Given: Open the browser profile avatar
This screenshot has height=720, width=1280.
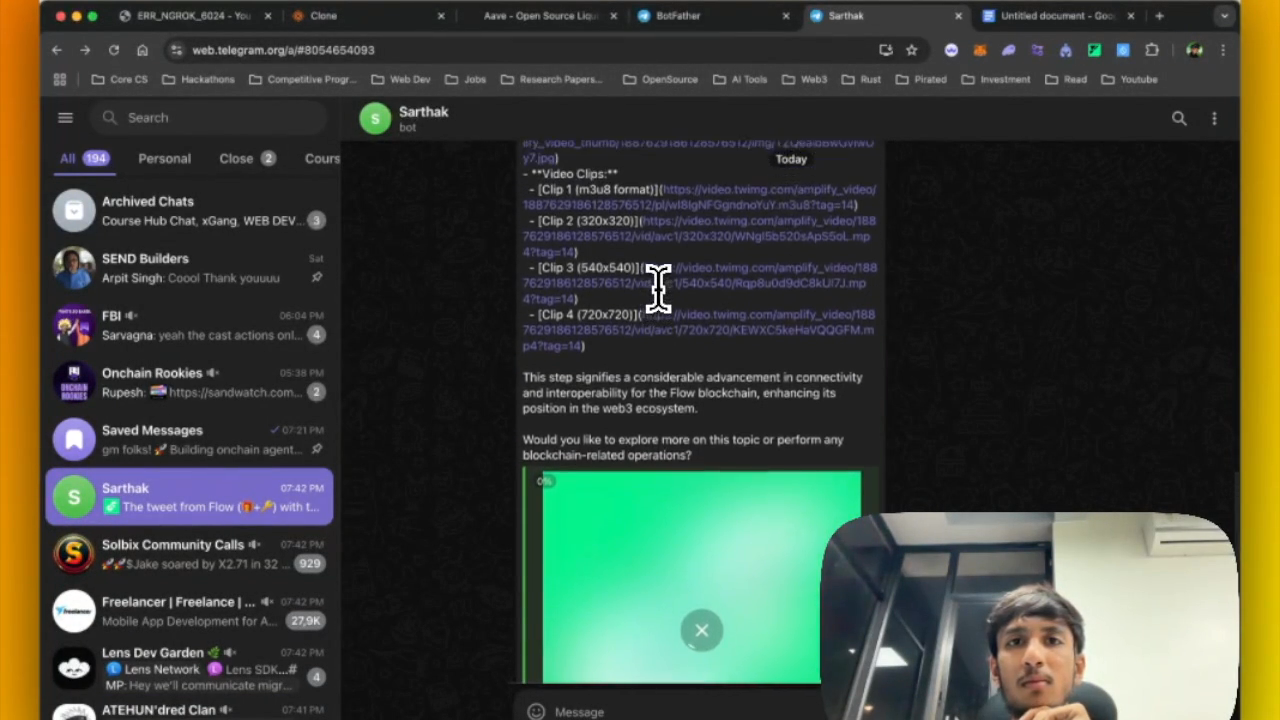Looking at the screenshot, I should [x=1194, y=50].
